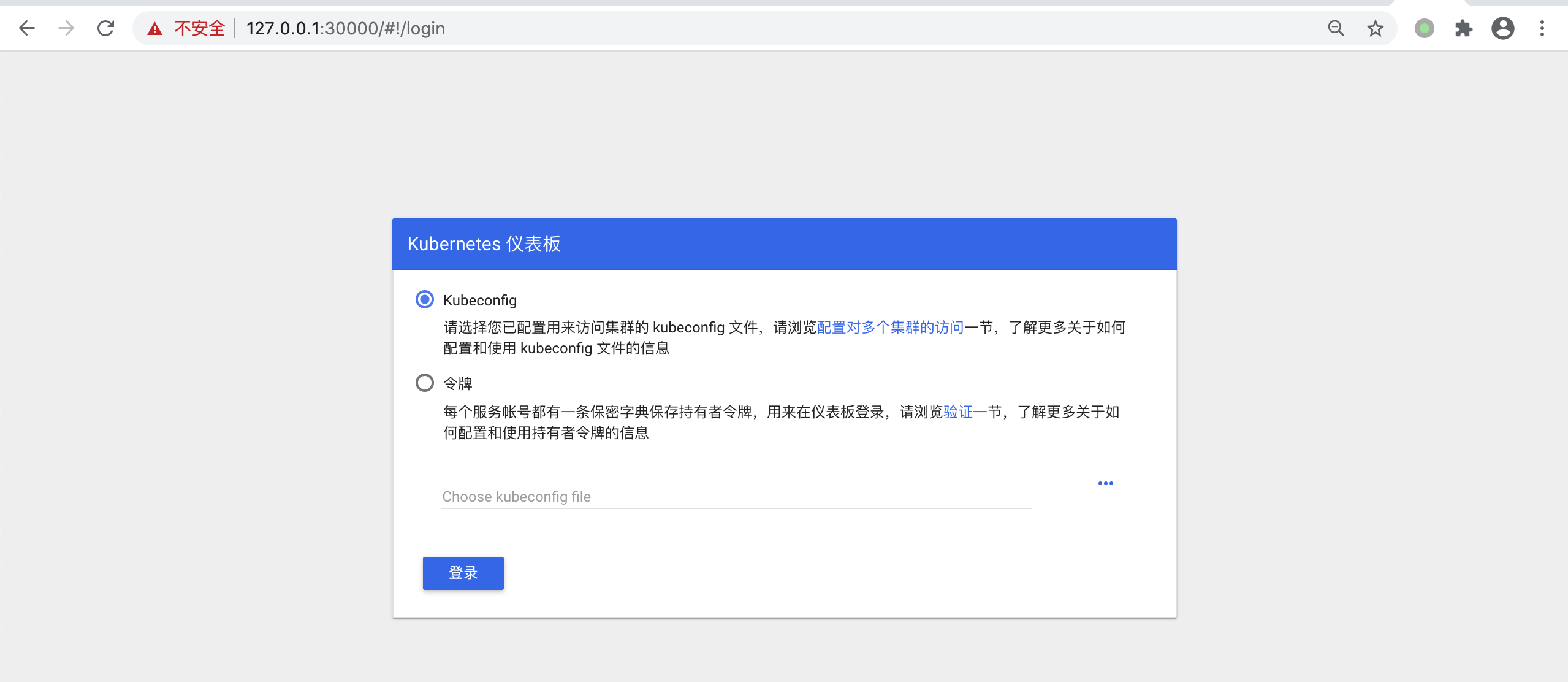Select the Kubeconfig radio button
Screen dimensions: 1568x682
point(425,299)
